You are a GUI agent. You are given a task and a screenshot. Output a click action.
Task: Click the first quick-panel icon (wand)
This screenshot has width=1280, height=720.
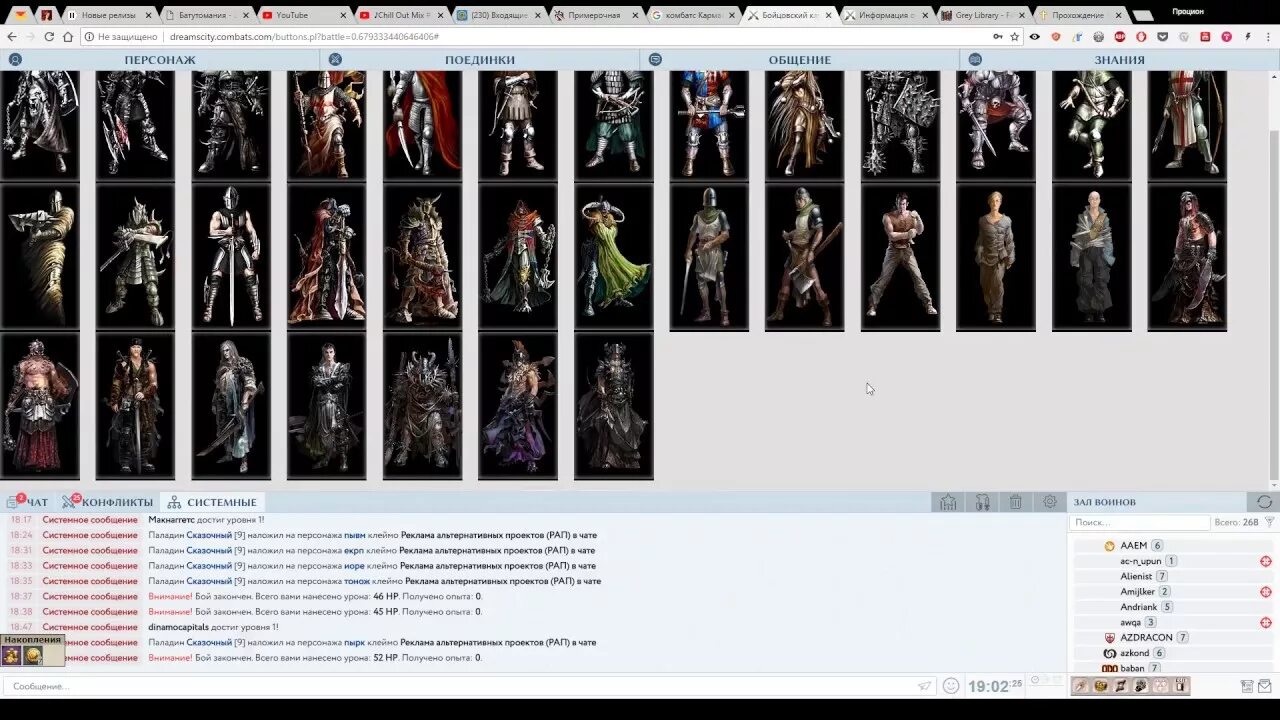pyautogui.click(x=1081, y=686)
